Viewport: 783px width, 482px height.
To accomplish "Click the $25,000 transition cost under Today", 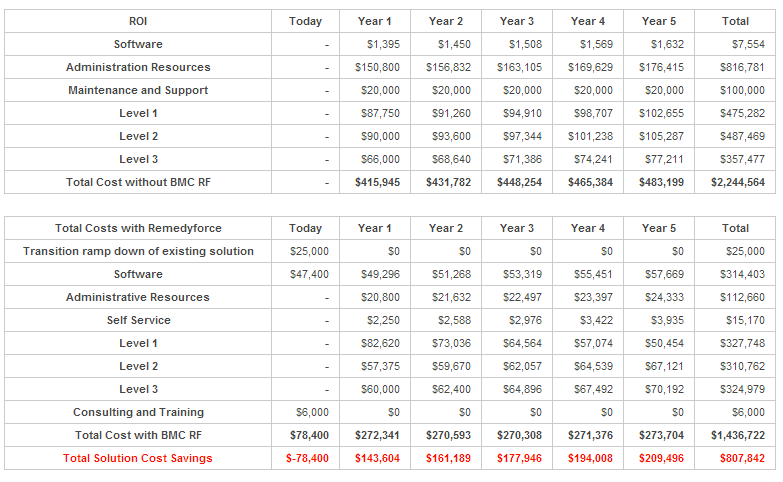I will pyautogui.click(x=309, y=251).
